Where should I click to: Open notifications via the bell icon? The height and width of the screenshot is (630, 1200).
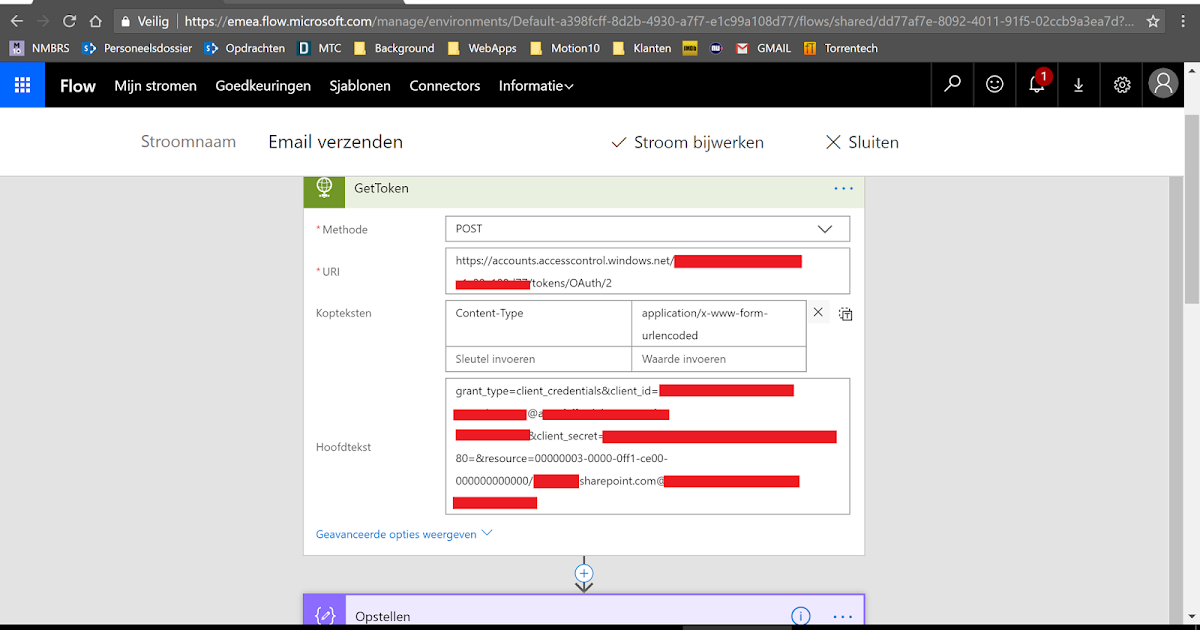[x=1036, y=85]
